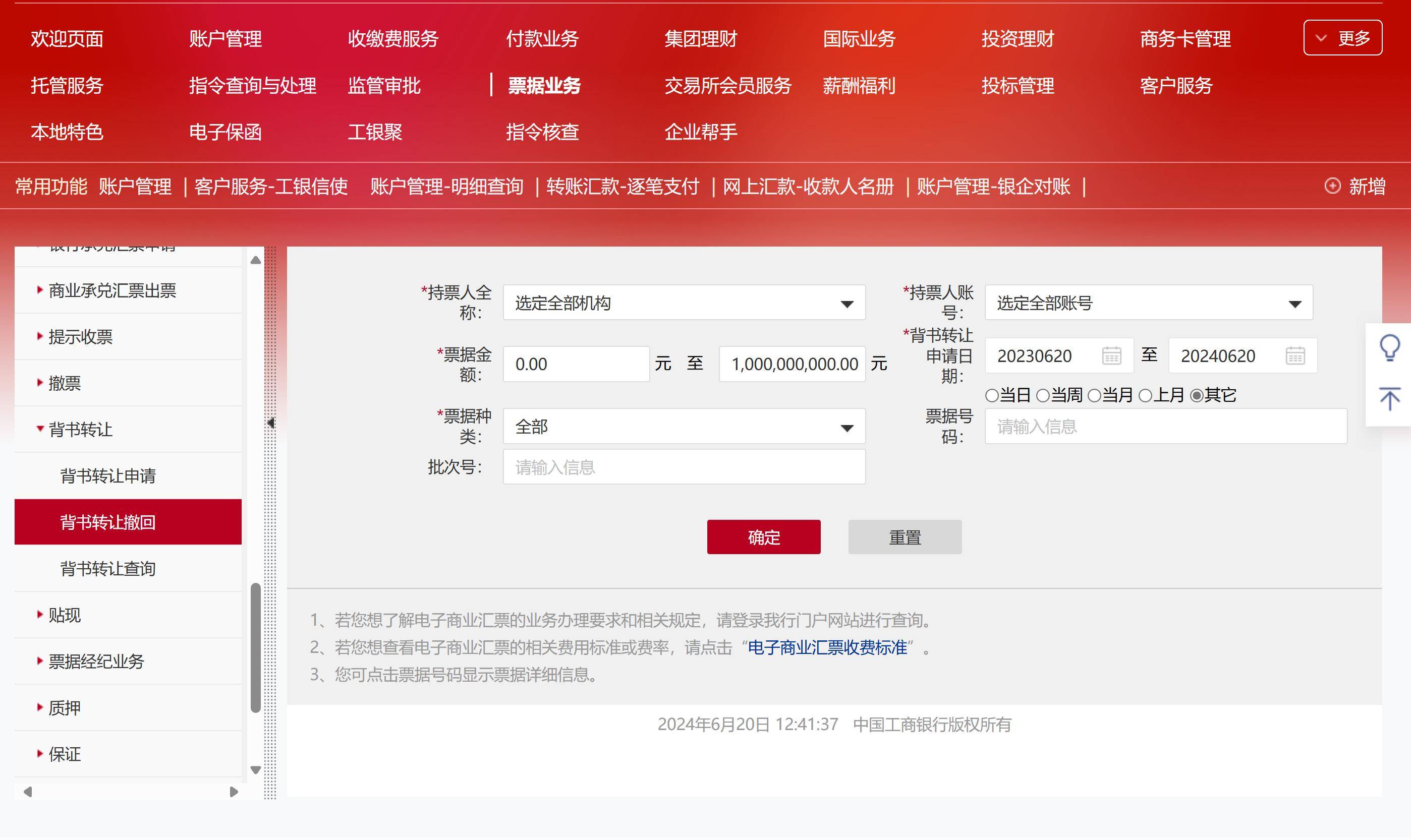Screen dimensions: 1411x840
Task: Expand the 更多 menu button
Action: [x=1342, y=38]
